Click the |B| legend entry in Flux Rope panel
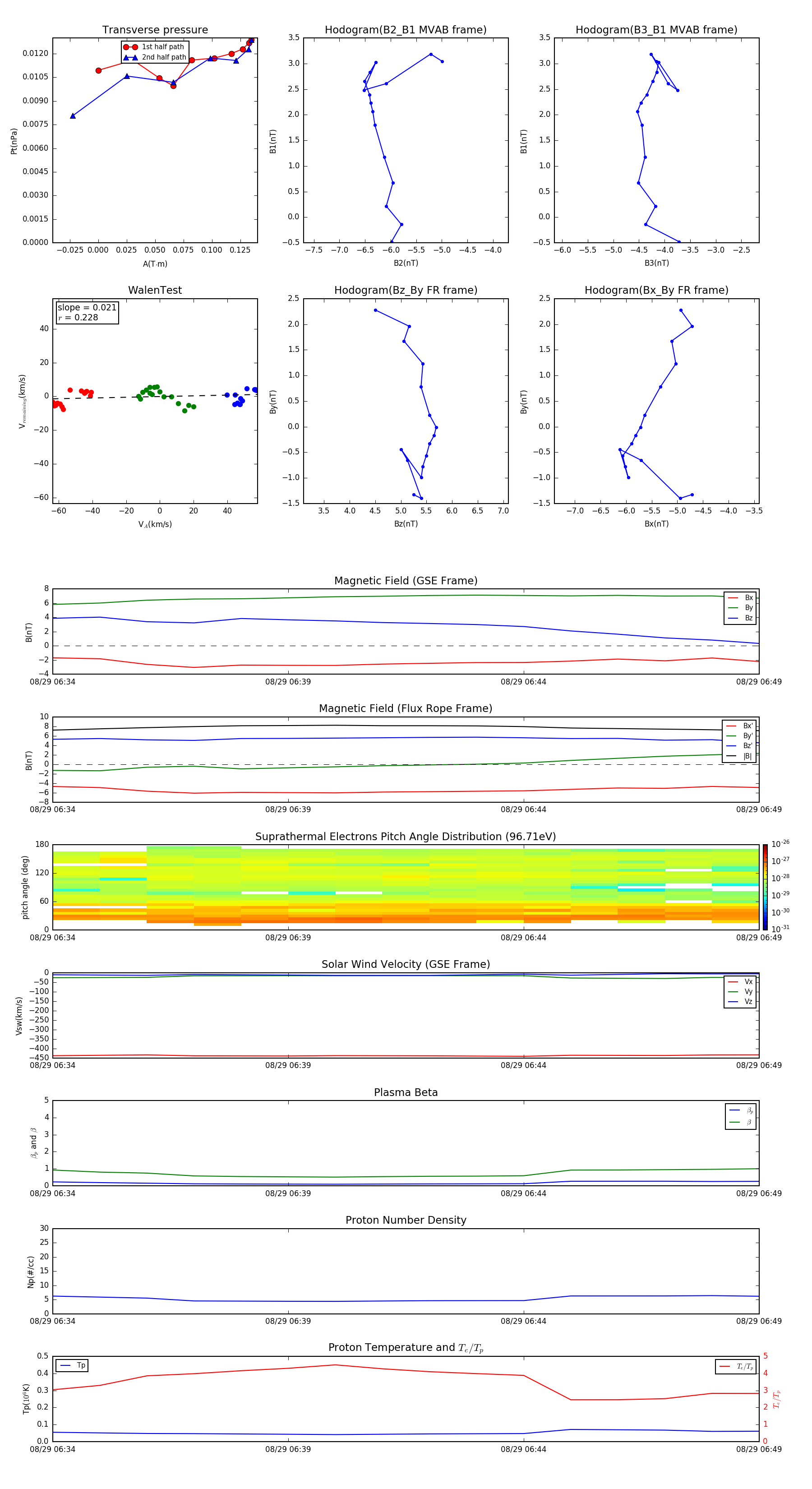The image size is (812, 1489). (x=740, y=756)
